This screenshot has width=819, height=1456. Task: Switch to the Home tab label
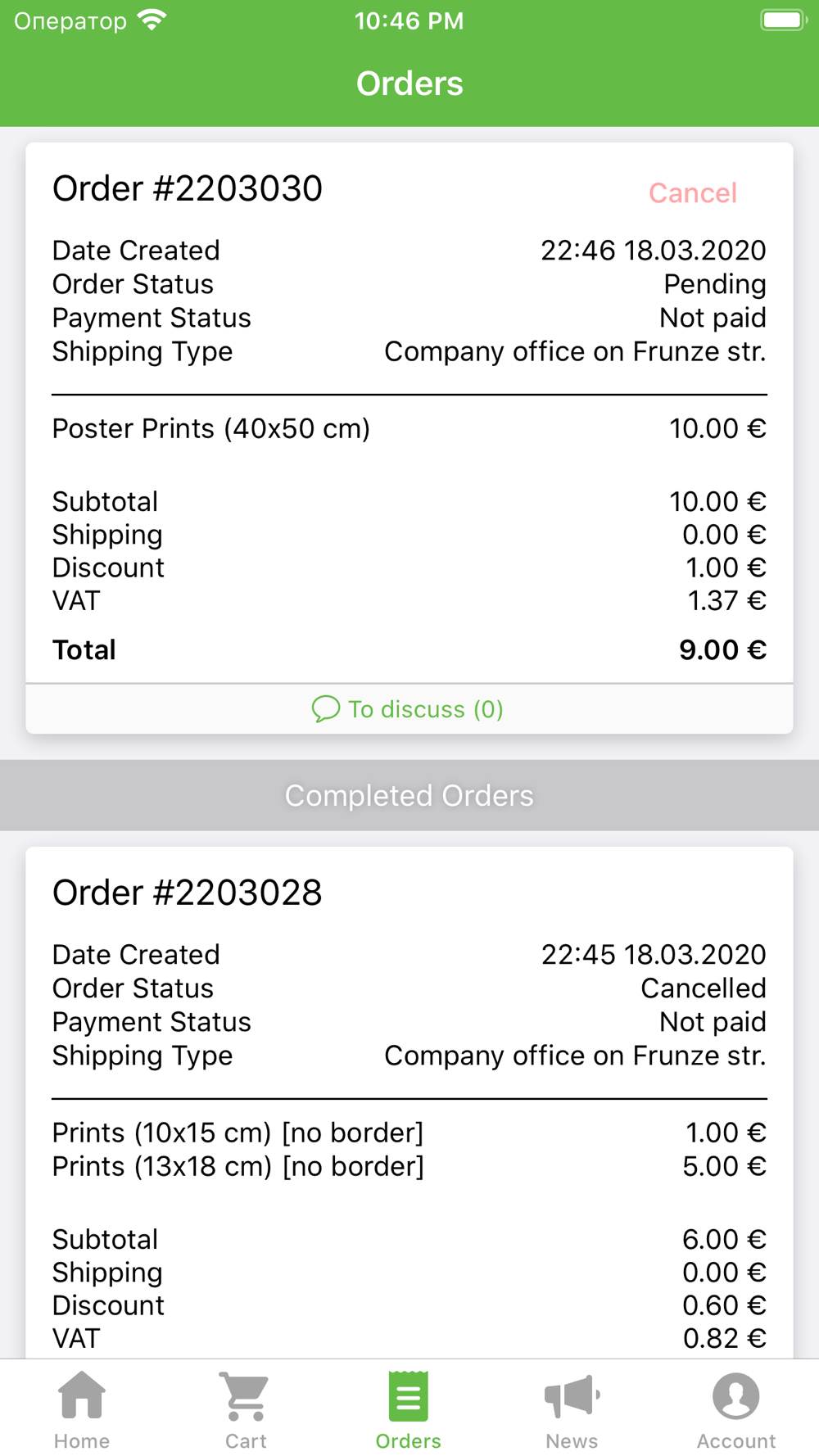tap(82, 1440)
